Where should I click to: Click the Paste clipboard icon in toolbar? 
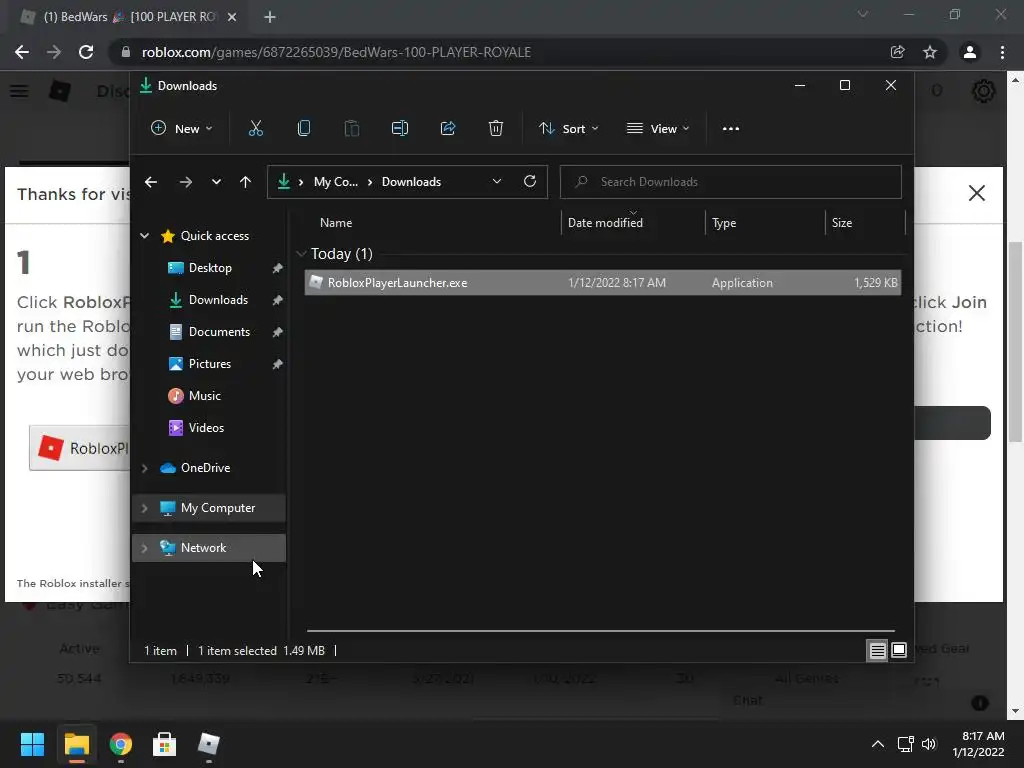pyautogui.click(x=352, y=129)
